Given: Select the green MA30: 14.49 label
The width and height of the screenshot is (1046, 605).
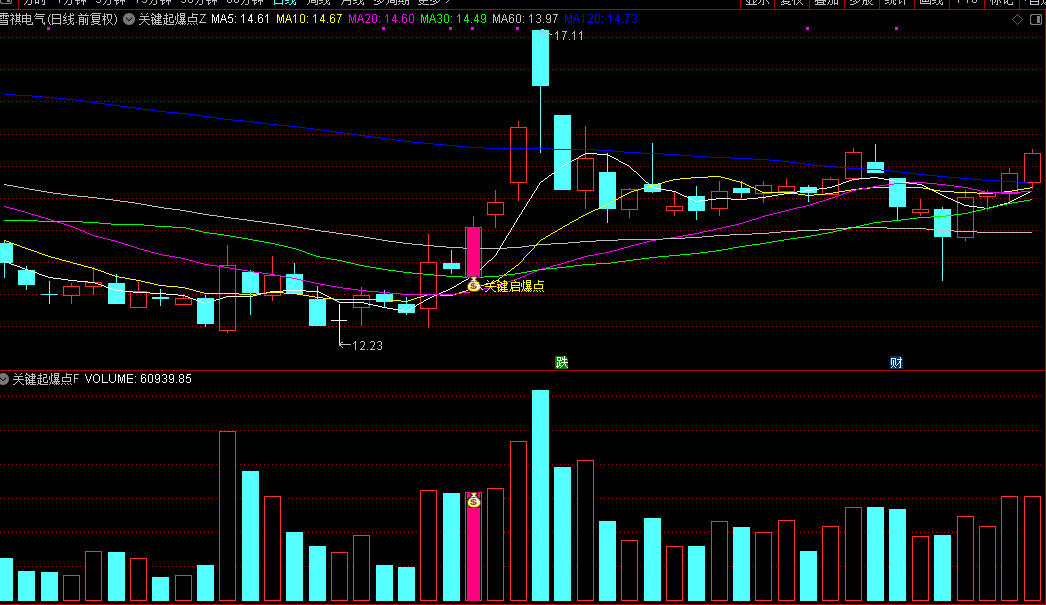Looking at the screenshot, I should 454,19.
